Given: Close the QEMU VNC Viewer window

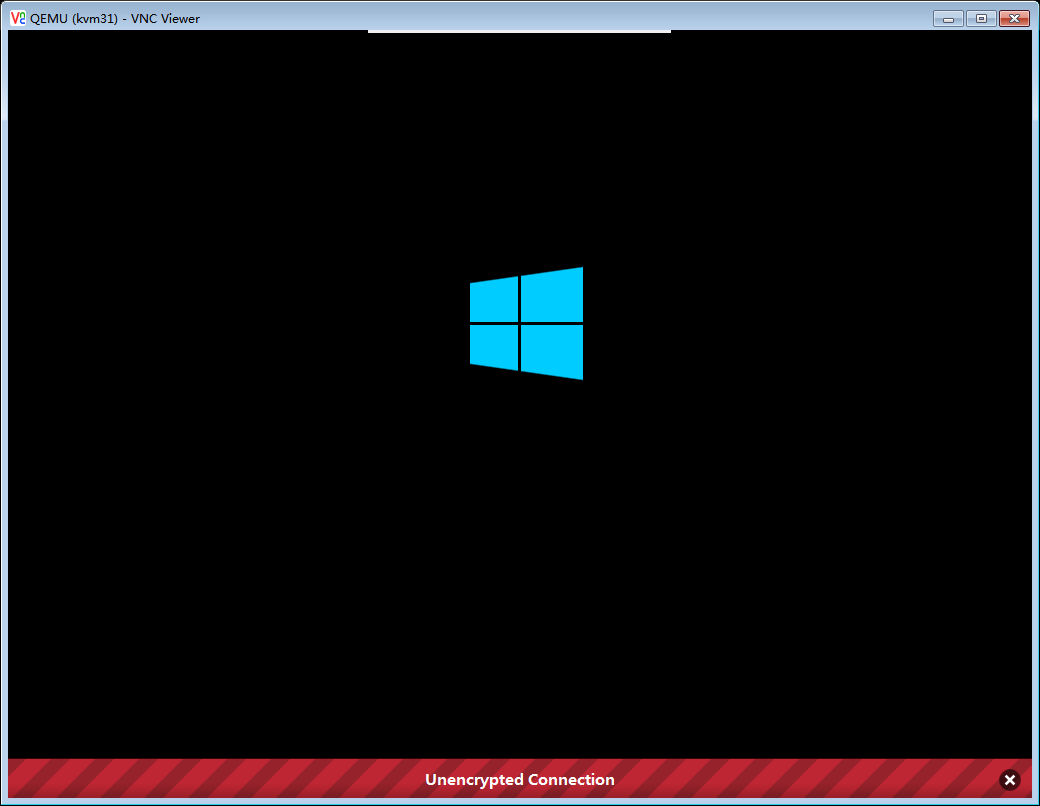Looking at the screenshot, I should [1014, 19].
